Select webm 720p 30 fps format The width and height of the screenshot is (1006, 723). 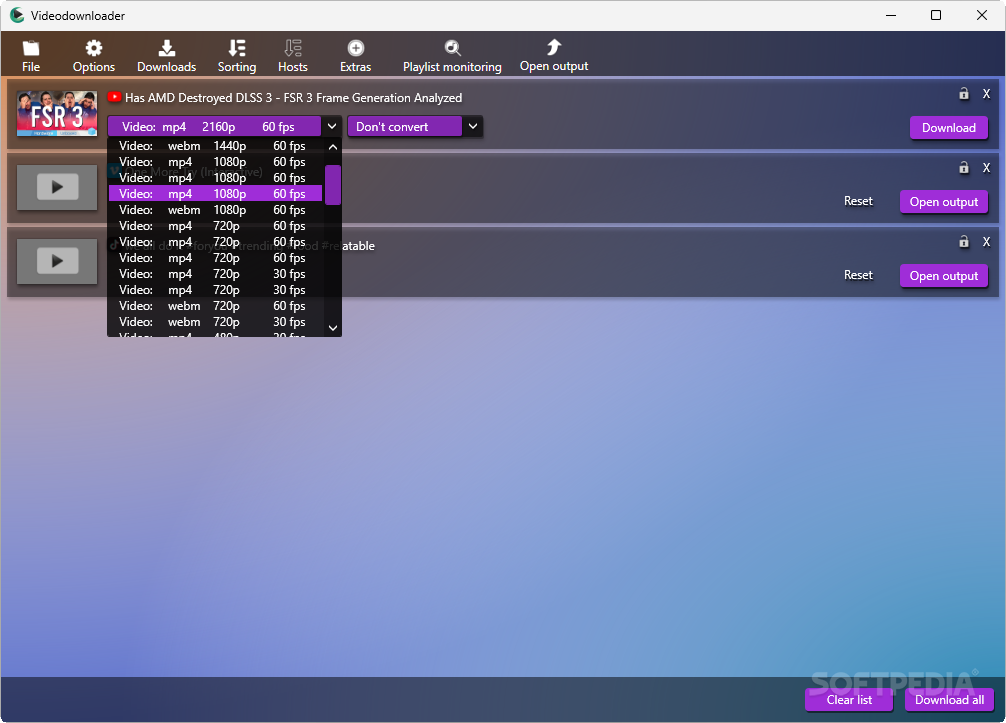216,322
